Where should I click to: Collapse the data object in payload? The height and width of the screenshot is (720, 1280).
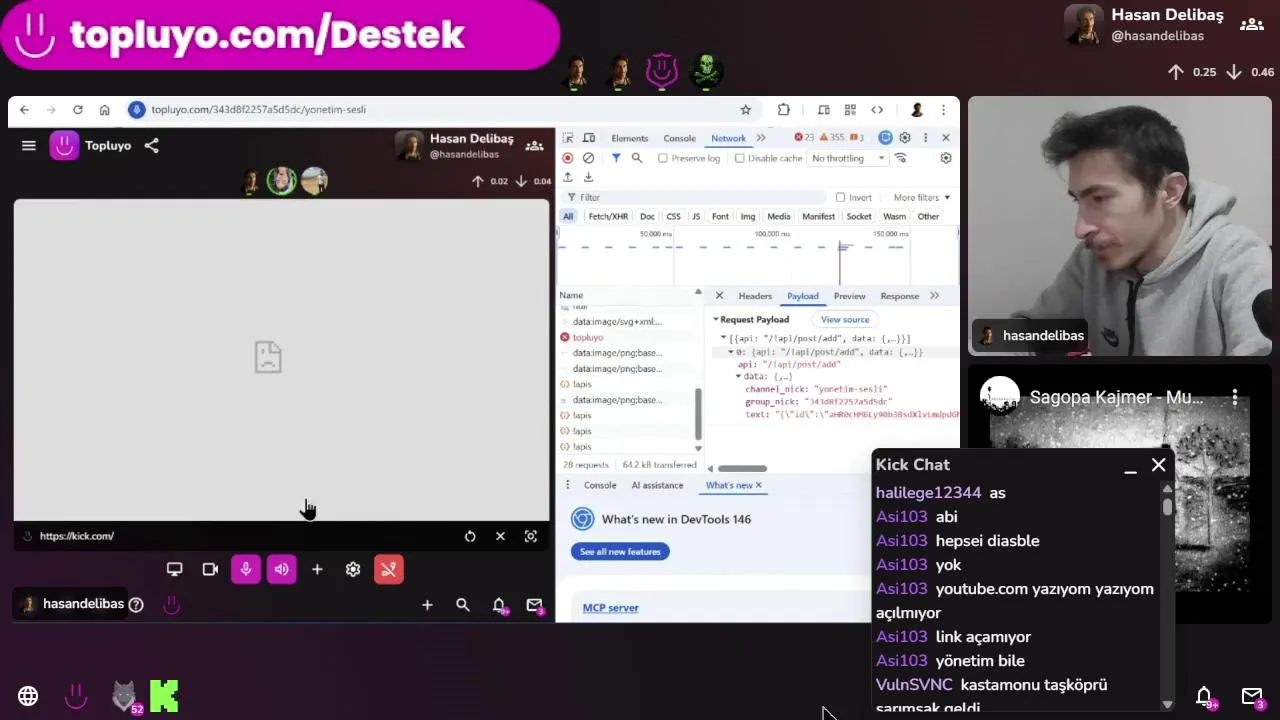pyautogui.click(x=738, y=377)
